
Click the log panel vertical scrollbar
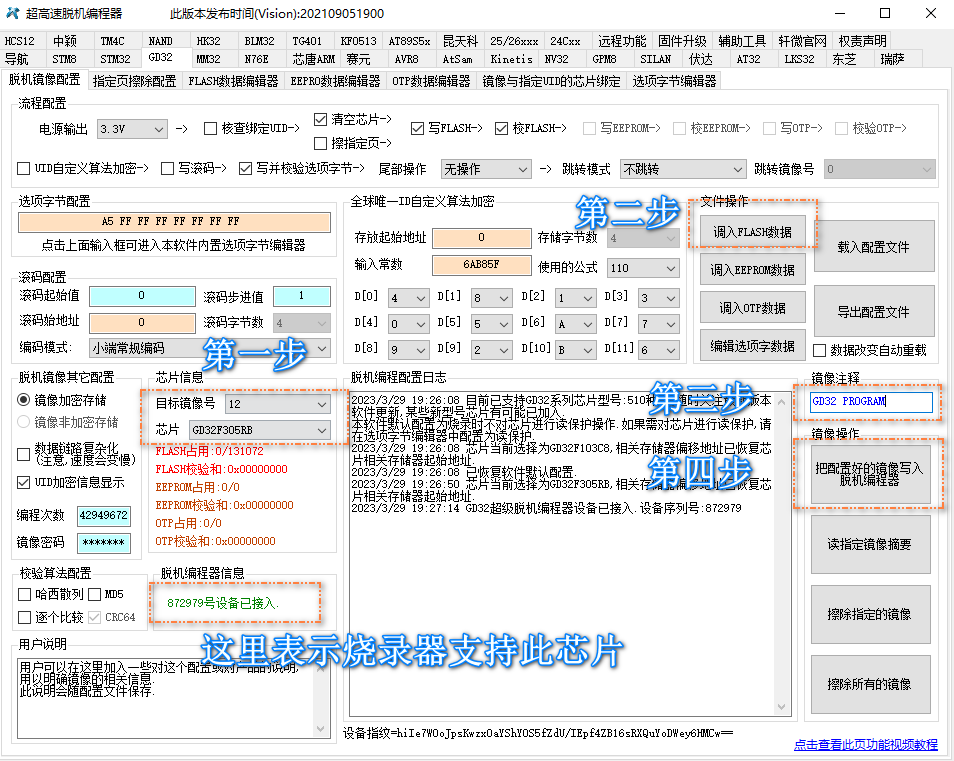coord(782,554)
